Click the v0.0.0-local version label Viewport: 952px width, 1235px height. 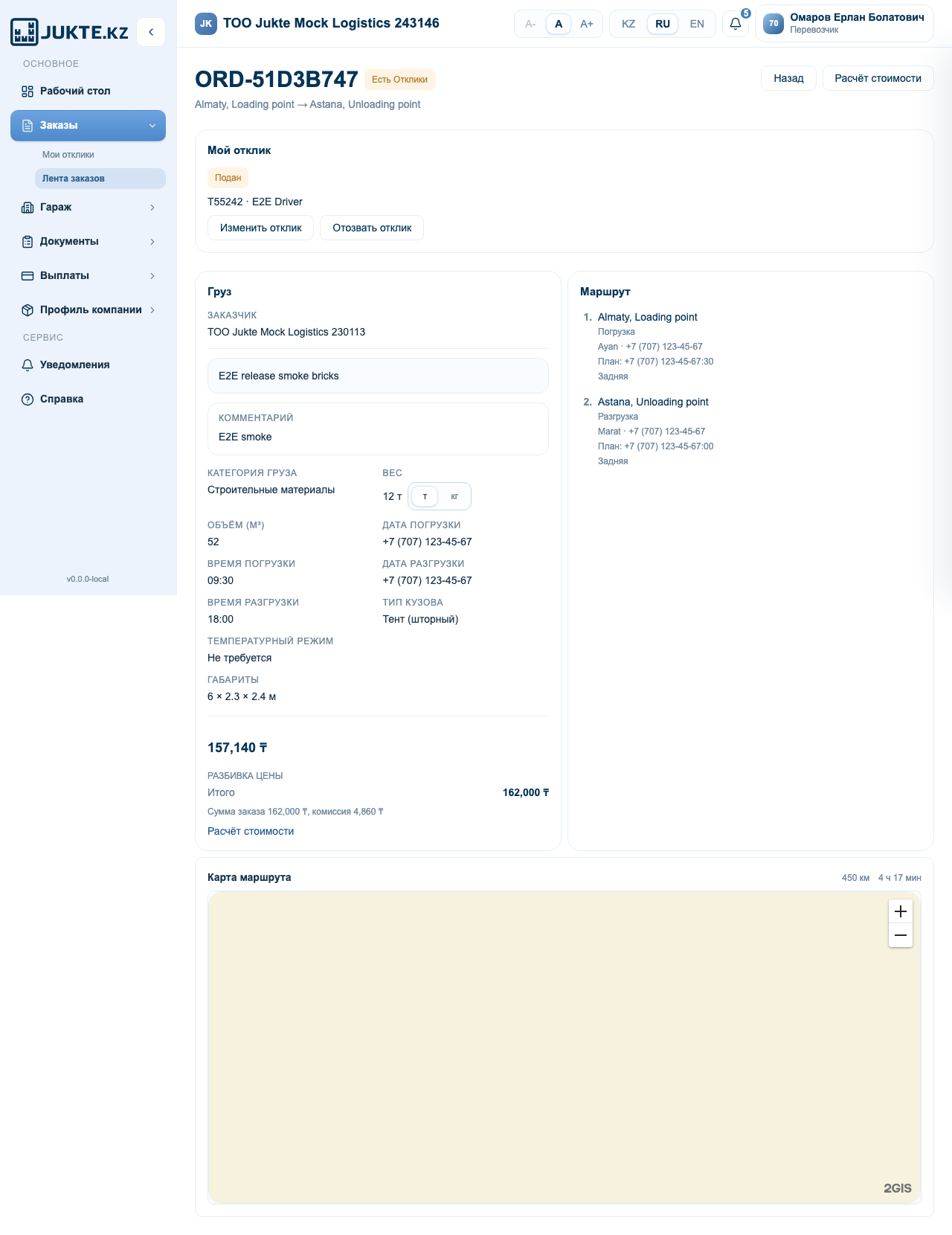click(x=88, y=579)
